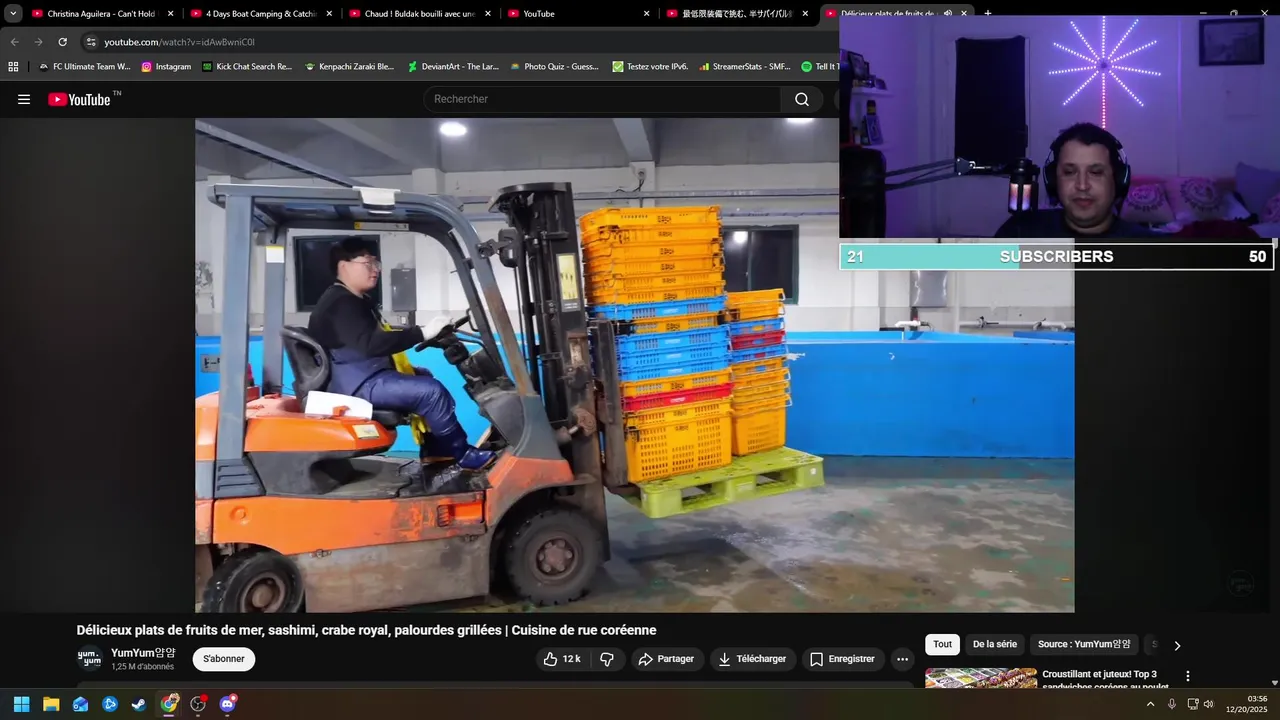Viewport: 1280px width, 720px height.
Task: Switch to the 4 Days Boat Camping tab
Action: [x=261, y=14]
